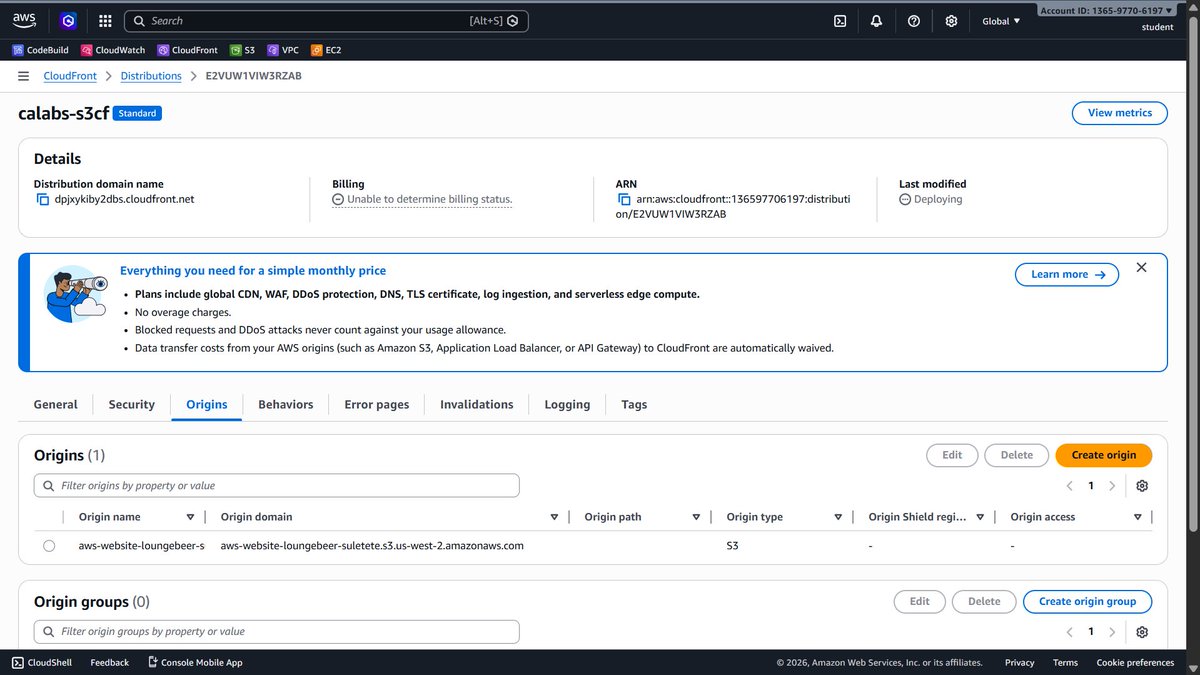The width and height of the screenshot is (1200, 675).
Task: Sort by Origin domain column arrow
Action: click(x=554, y=517)
